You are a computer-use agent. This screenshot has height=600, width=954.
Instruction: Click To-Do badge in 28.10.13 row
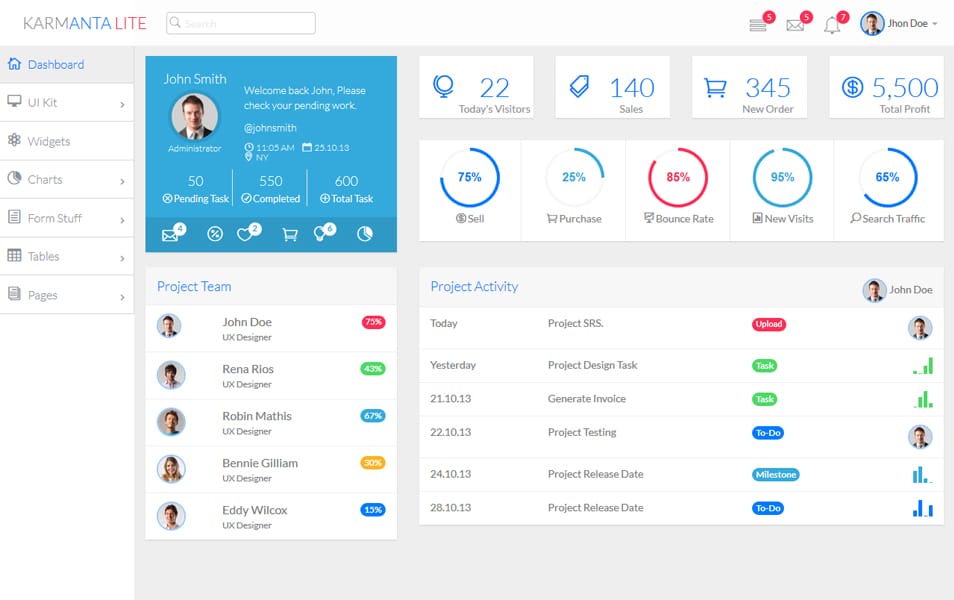tap(768, 508)
